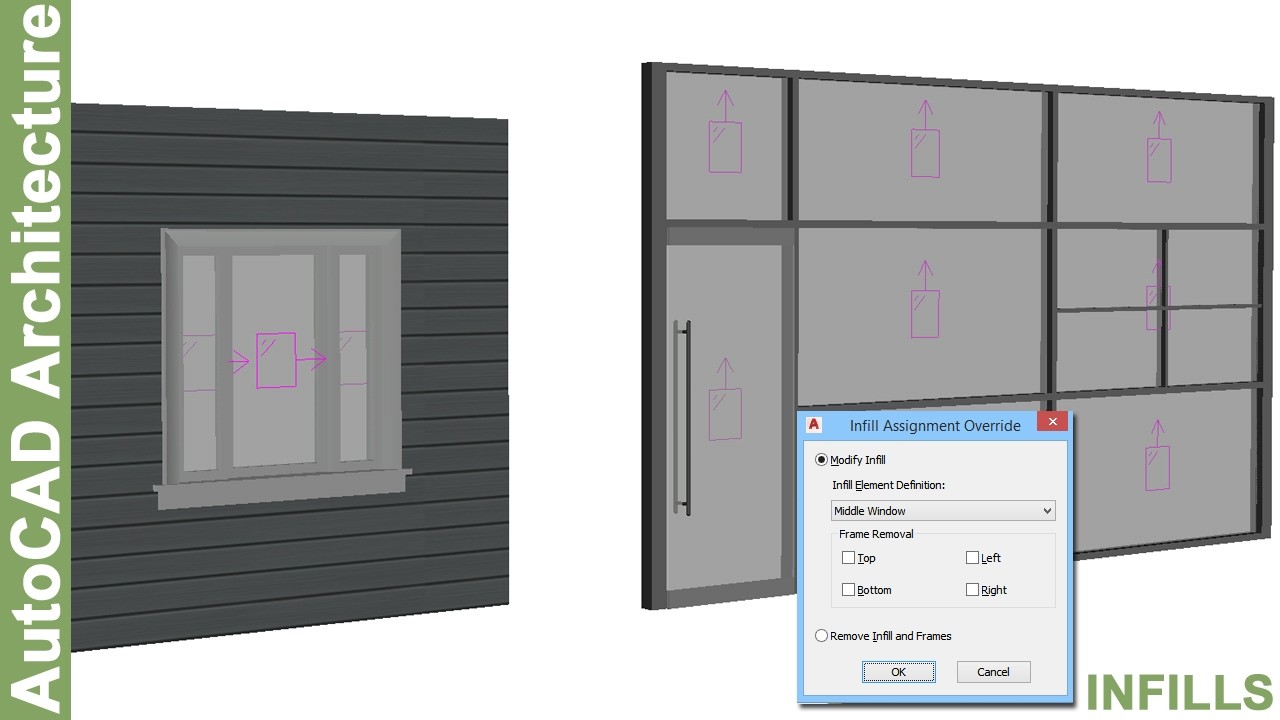Select the Modify Infill radio button

[x=822, y=460]
